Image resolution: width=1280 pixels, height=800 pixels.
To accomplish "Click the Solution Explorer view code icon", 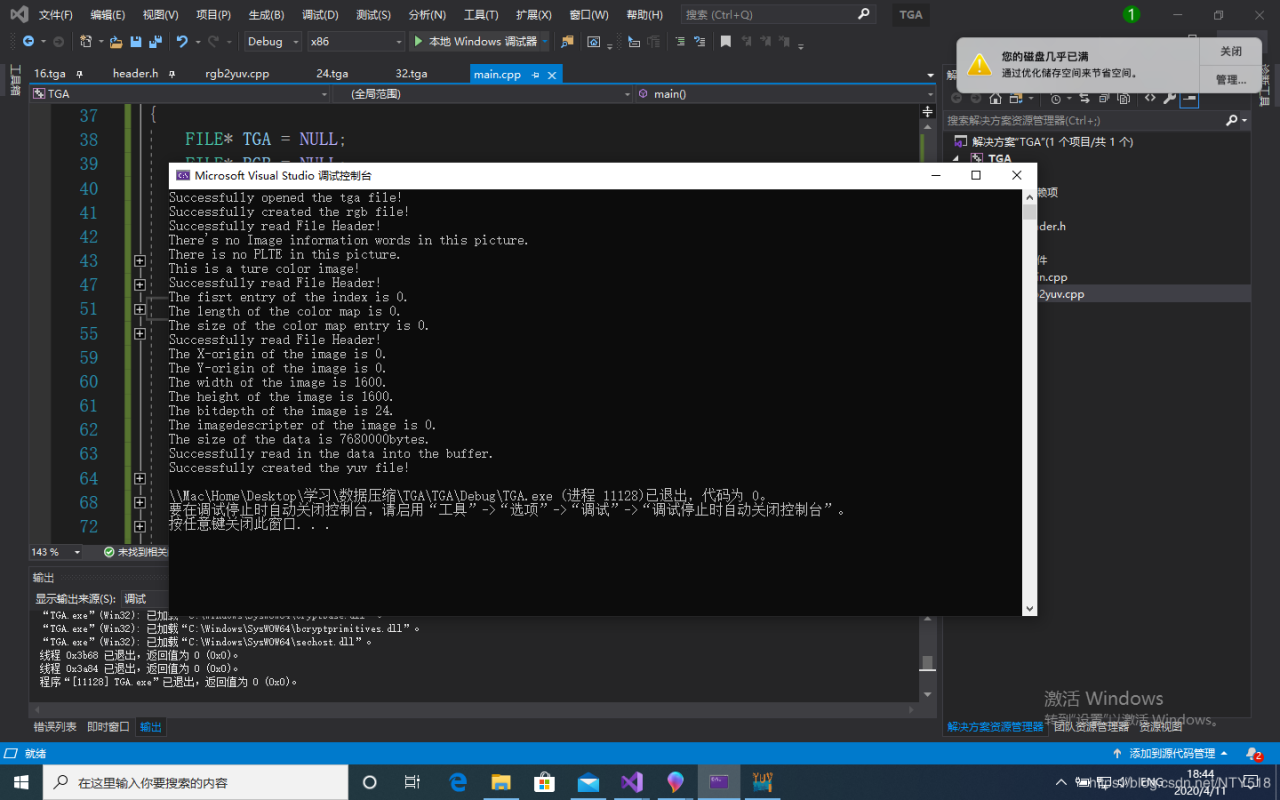I will 1150,98.
